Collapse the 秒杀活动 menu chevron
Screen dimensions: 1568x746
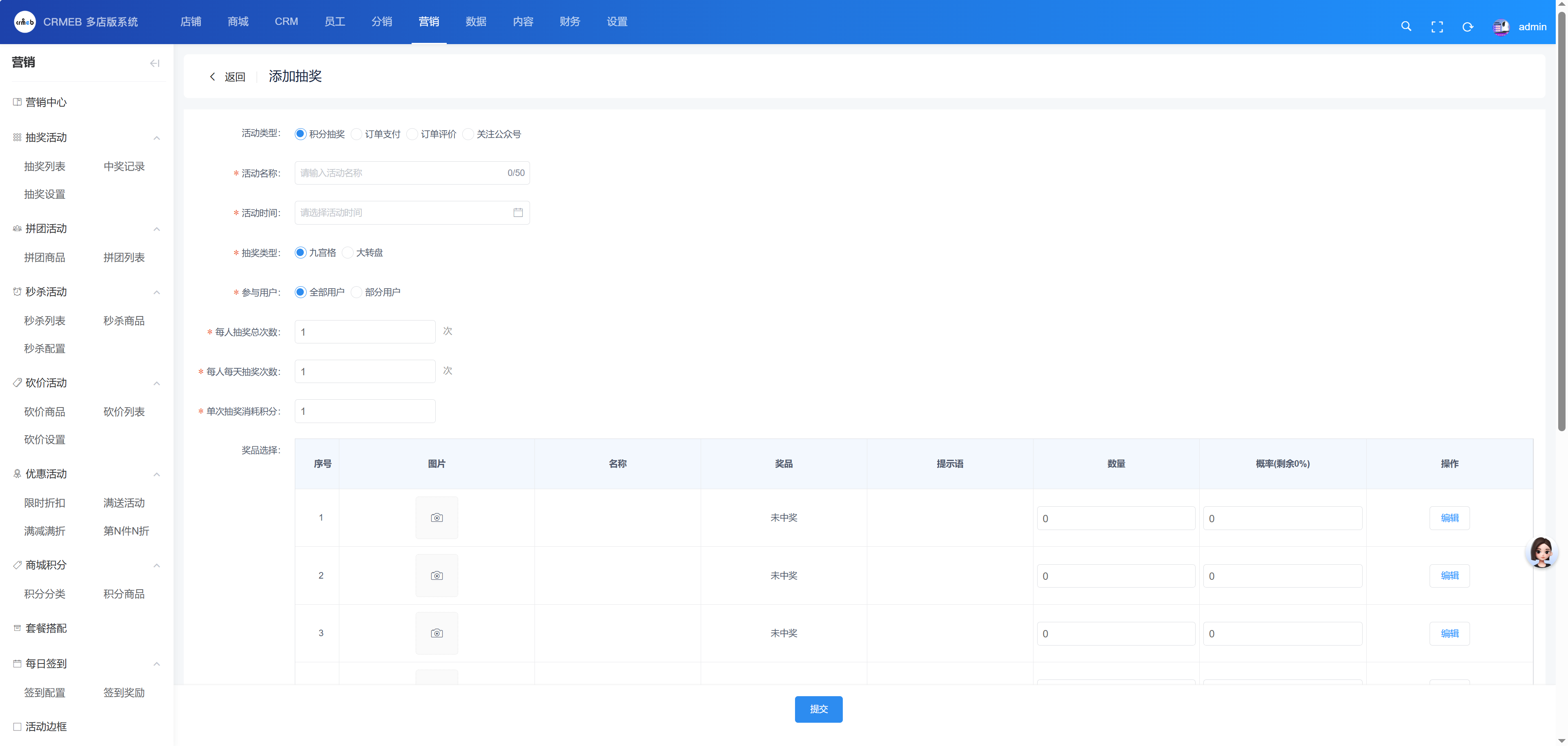coord(157,293)
